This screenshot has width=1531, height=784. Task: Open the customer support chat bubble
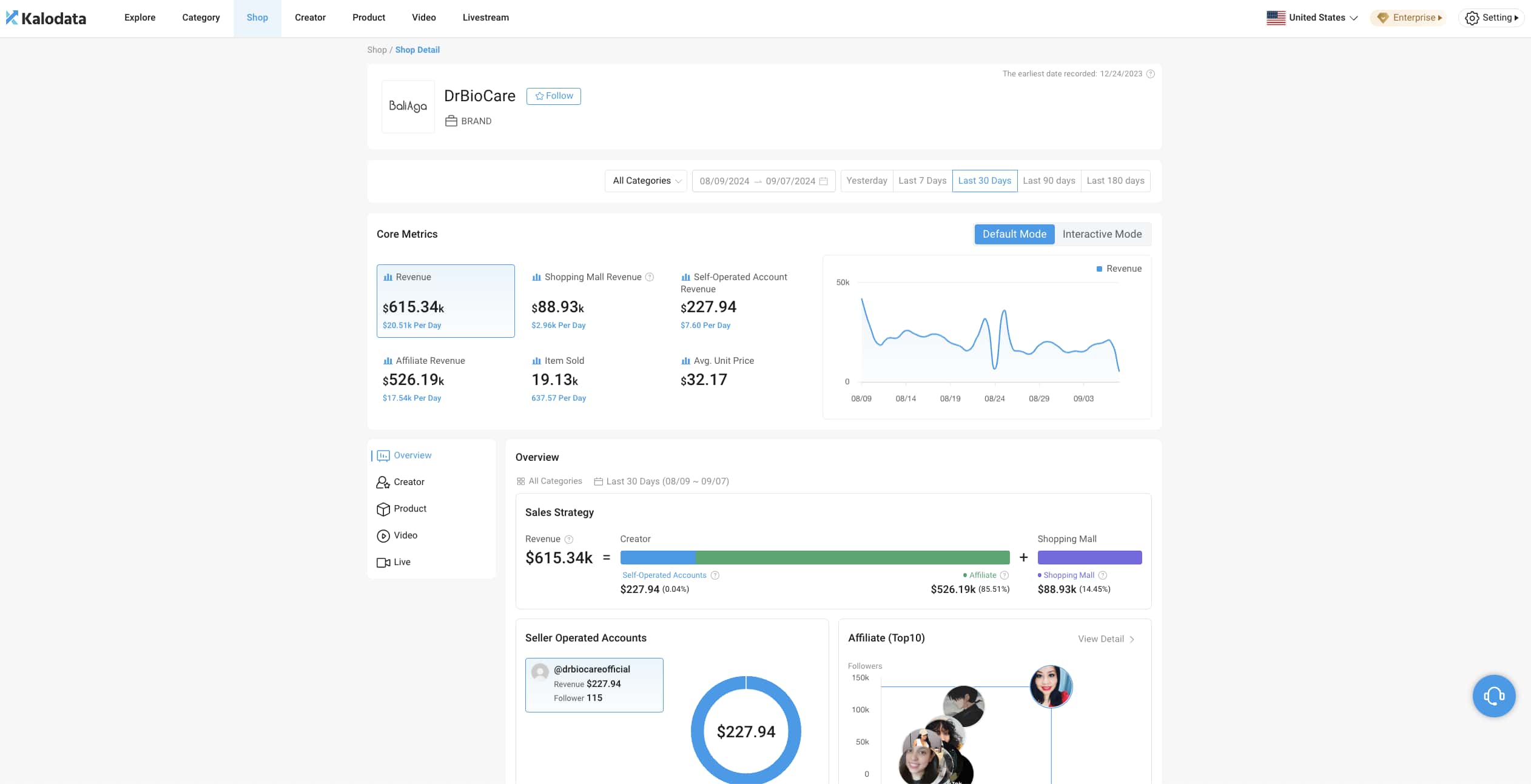pyautogui.click(x=1493, y=695)
